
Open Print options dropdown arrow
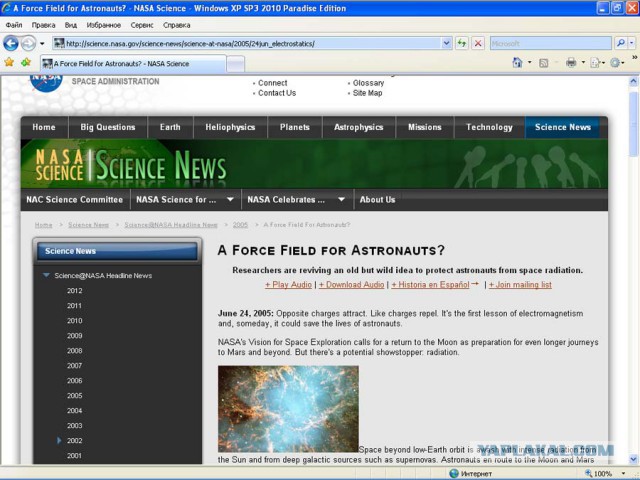(x=583, y=62)
